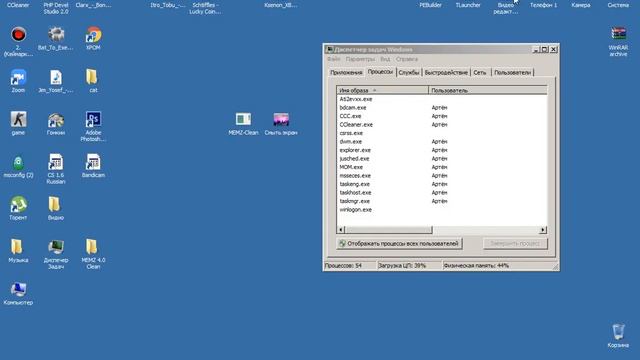Select the Bat_To_Exe gear icon
Screen dimensions: 640x360
(56, 34)
